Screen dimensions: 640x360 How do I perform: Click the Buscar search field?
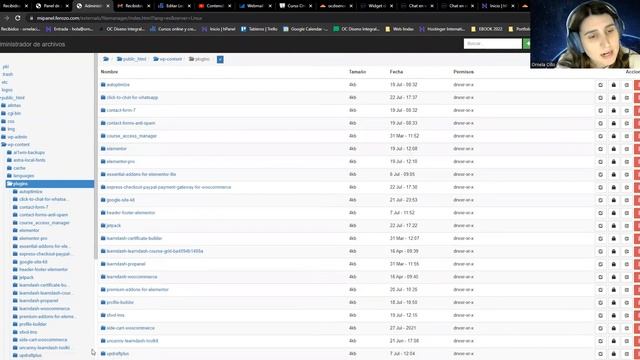coord(493,44)
